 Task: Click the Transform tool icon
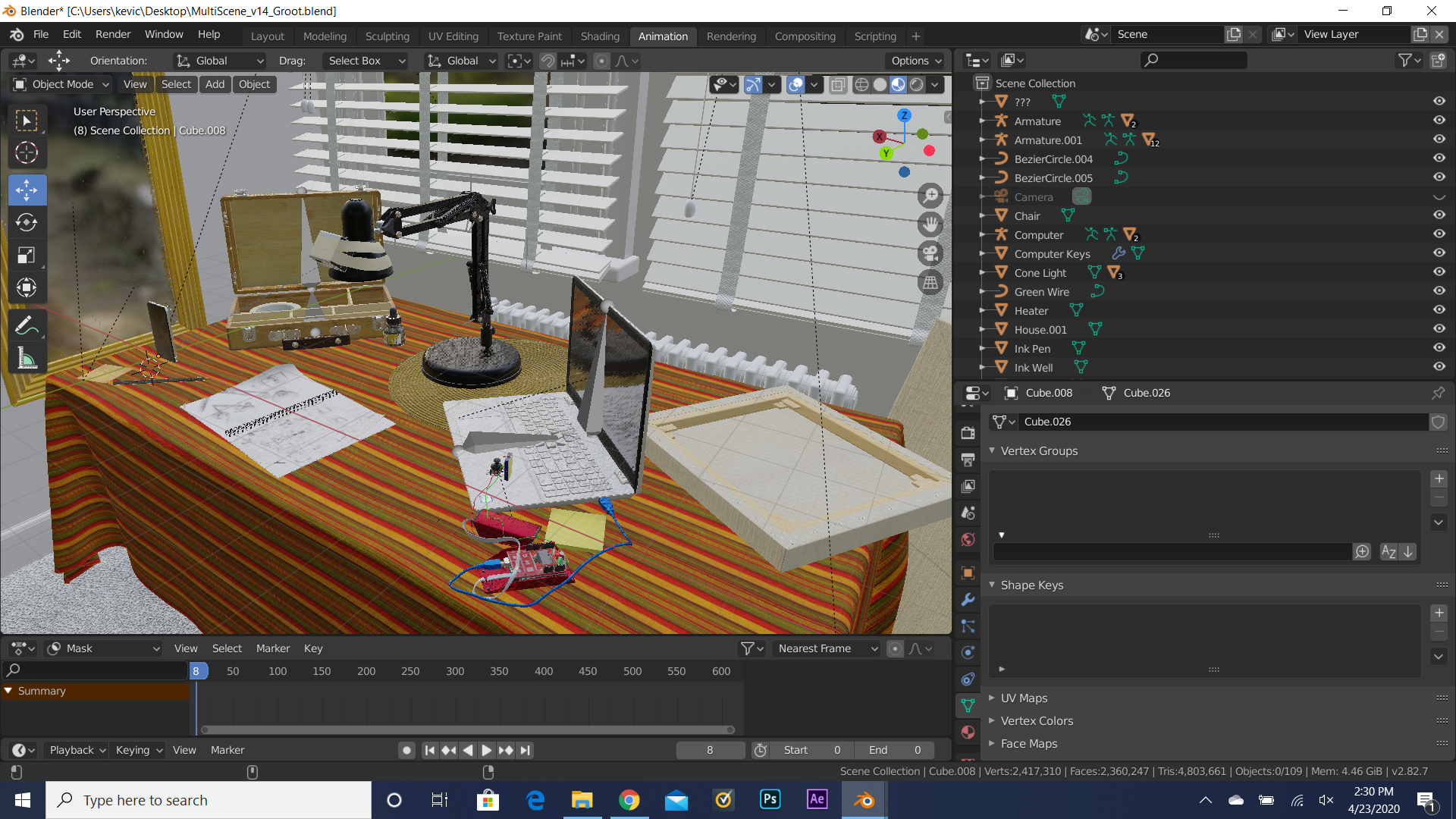[x=27, y=288]
